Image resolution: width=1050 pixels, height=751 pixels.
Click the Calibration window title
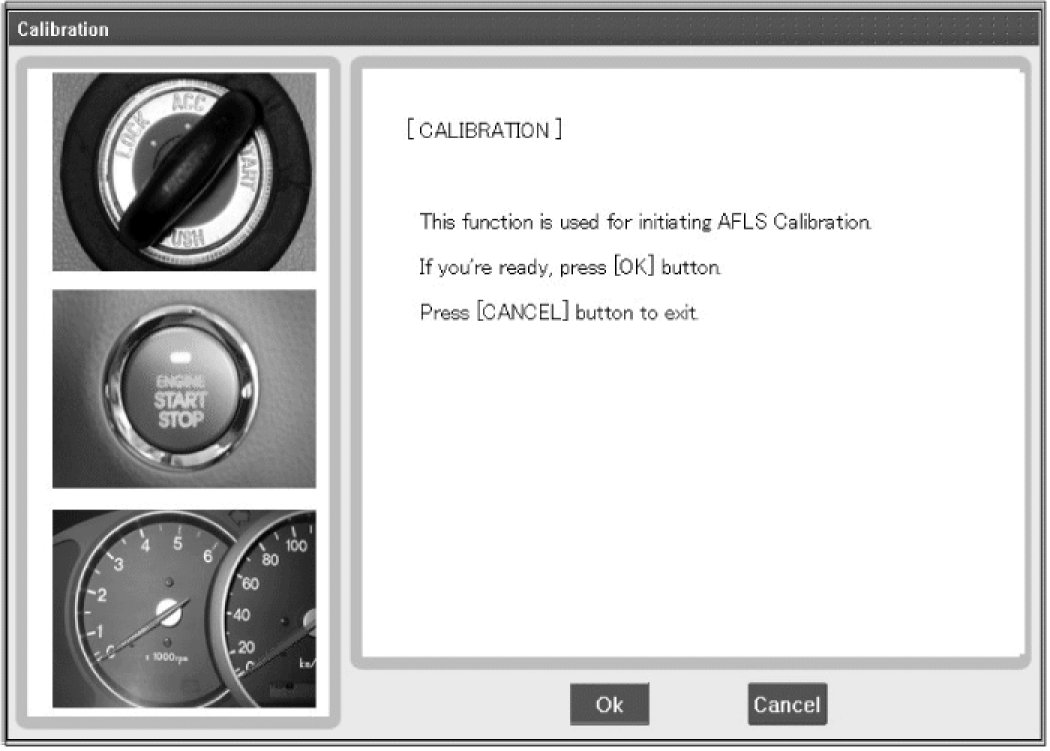point(63,29)
